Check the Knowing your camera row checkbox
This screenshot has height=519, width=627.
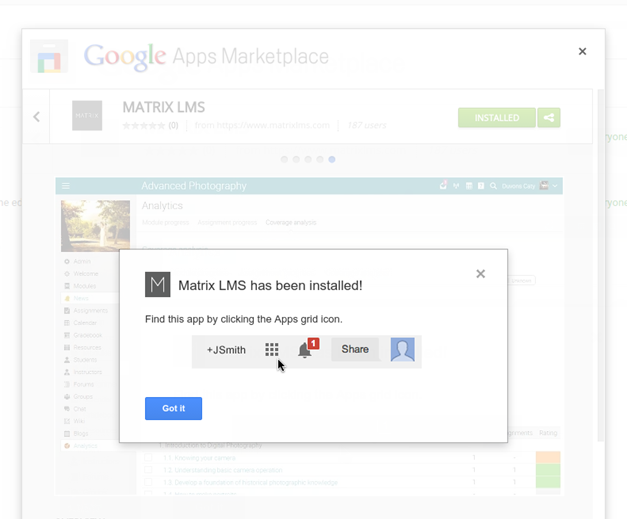click(148, 457)
